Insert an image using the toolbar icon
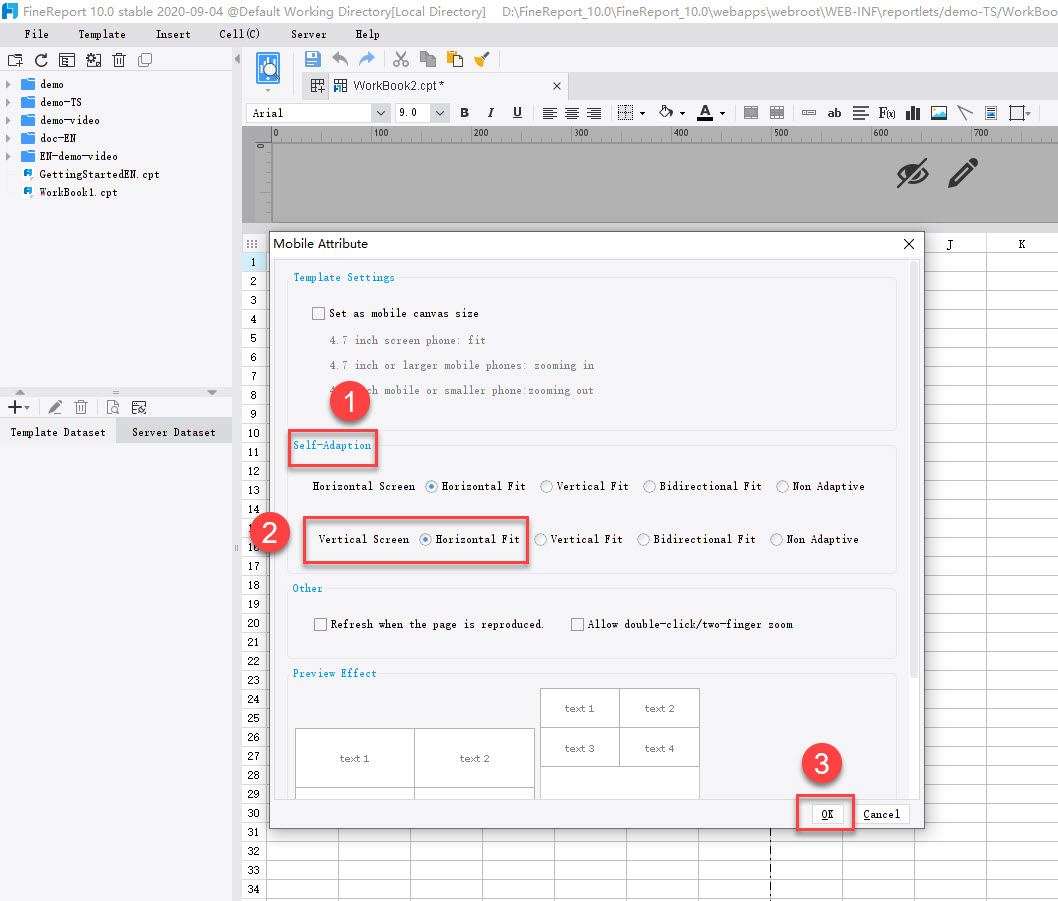The image size is (1058, 901). click(938, 112)
